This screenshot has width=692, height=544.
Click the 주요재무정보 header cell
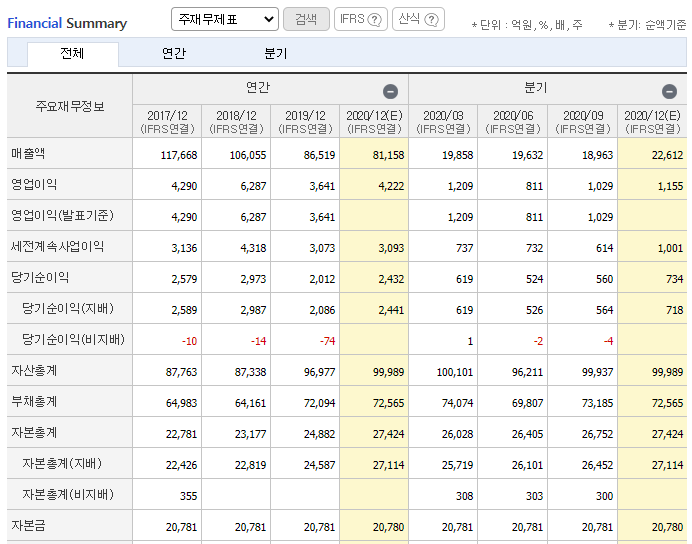70,106
